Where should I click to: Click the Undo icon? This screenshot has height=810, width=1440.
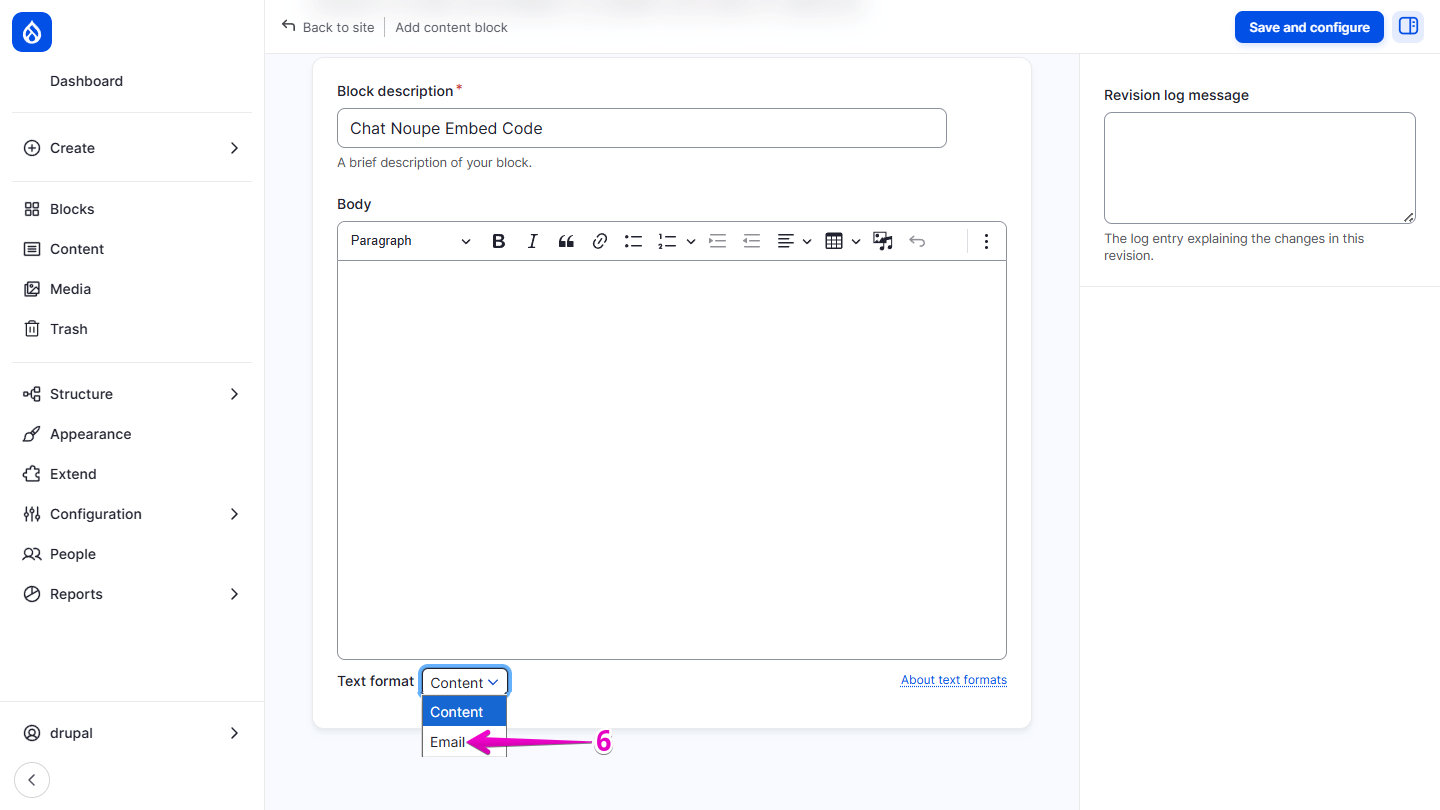(x=917, y=241)
